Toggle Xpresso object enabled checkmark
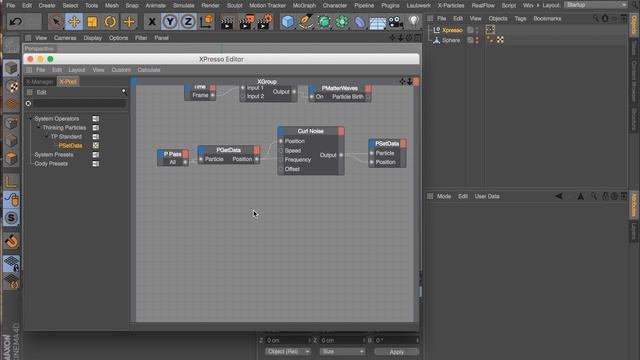This screenshot has height=360, width=640. [x=470, y=30]
